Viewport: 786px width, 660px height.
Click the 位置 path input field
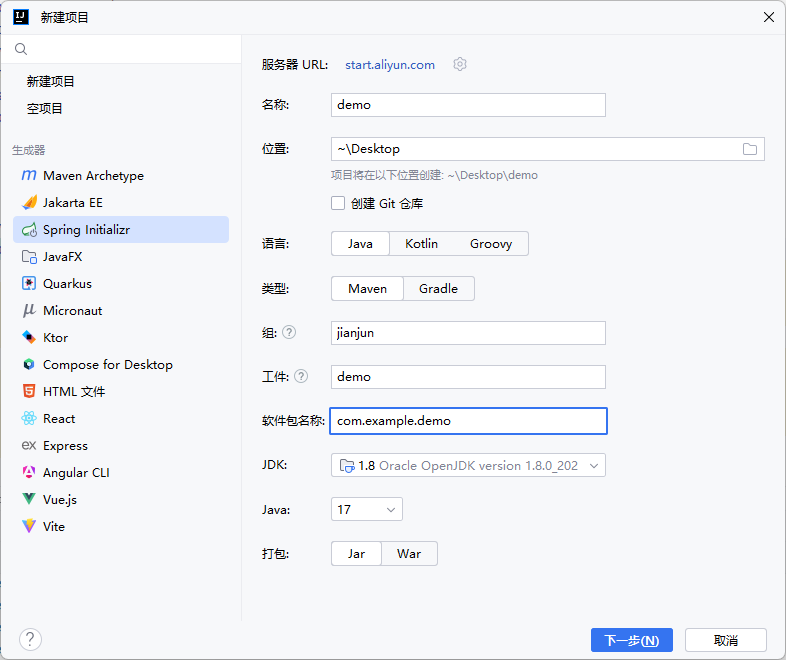(547, 149)
